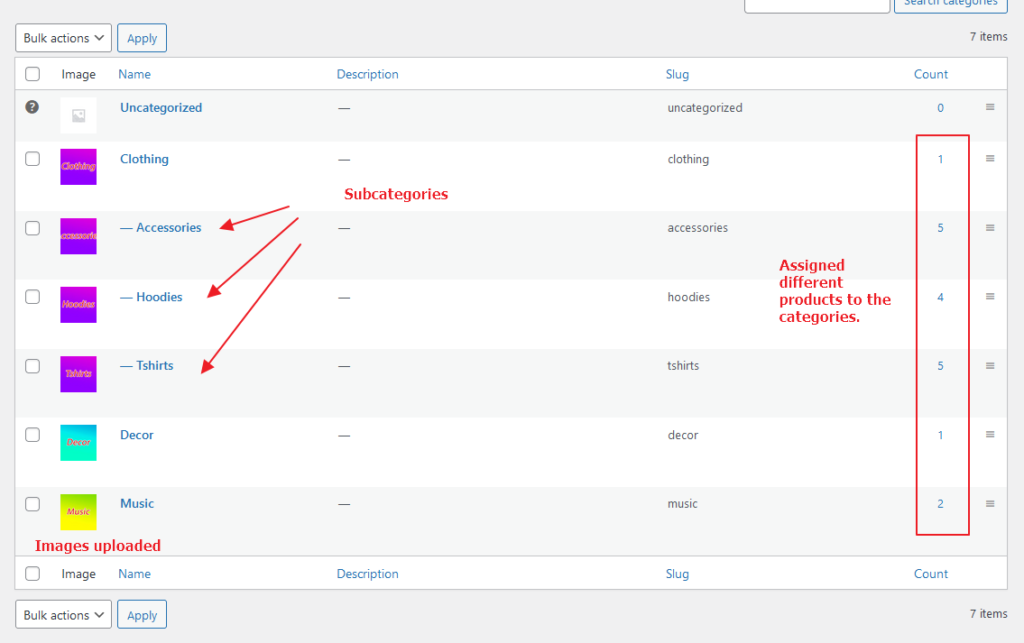Click the drag handle for Clothing row
This screenshot has width=1024, height=643.
pos(990,159)
